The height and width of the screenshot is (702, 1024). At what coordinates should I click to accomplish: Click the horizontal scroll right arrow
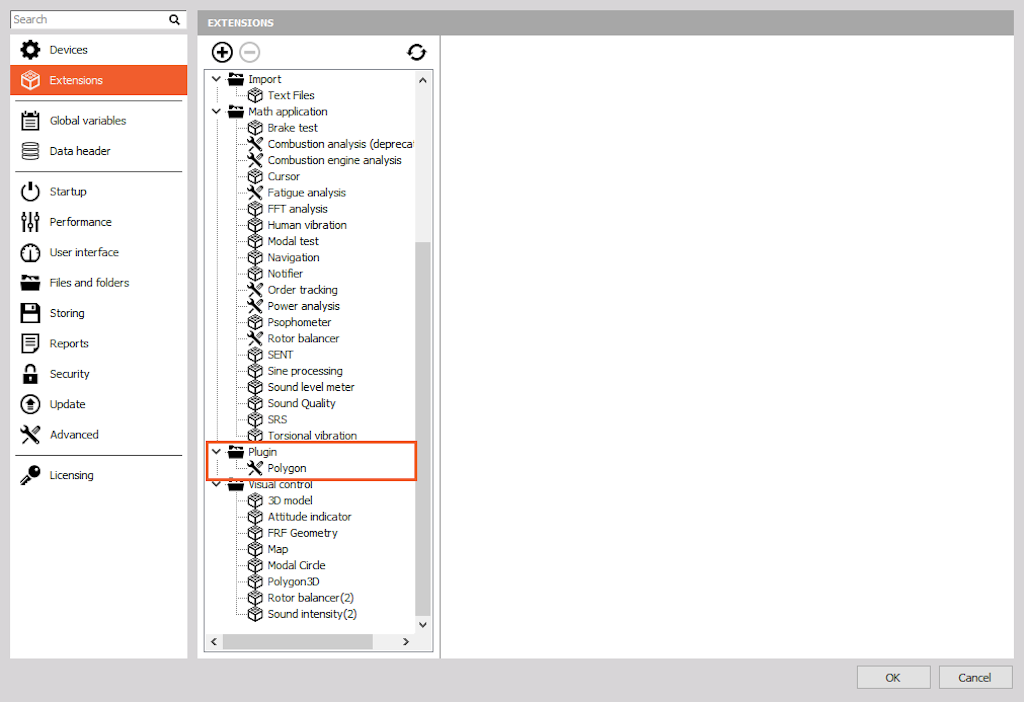[406, 642]
